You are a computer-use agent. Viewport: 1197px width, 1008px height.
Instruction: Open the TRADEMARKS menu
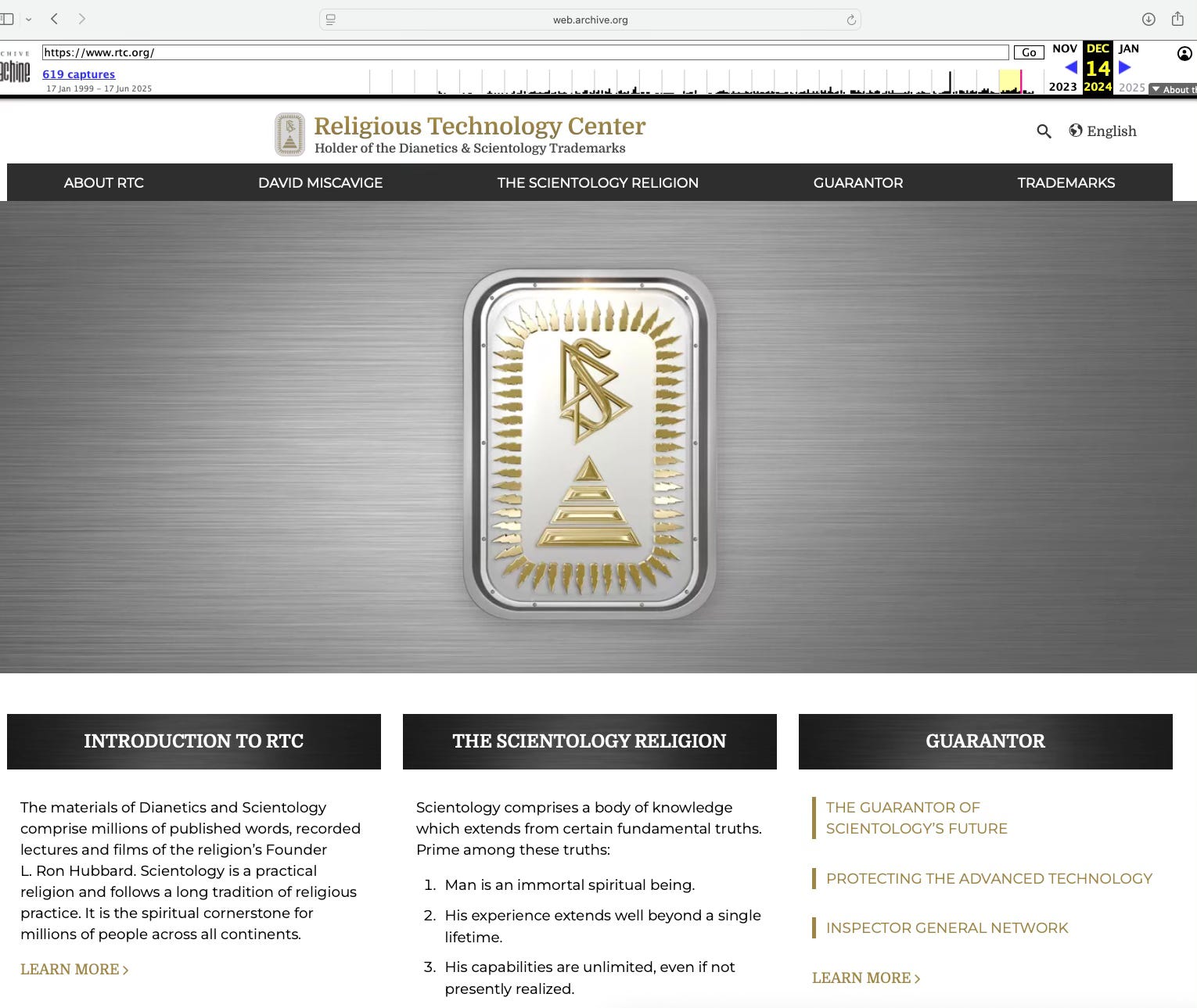(x=1066, y=183)
